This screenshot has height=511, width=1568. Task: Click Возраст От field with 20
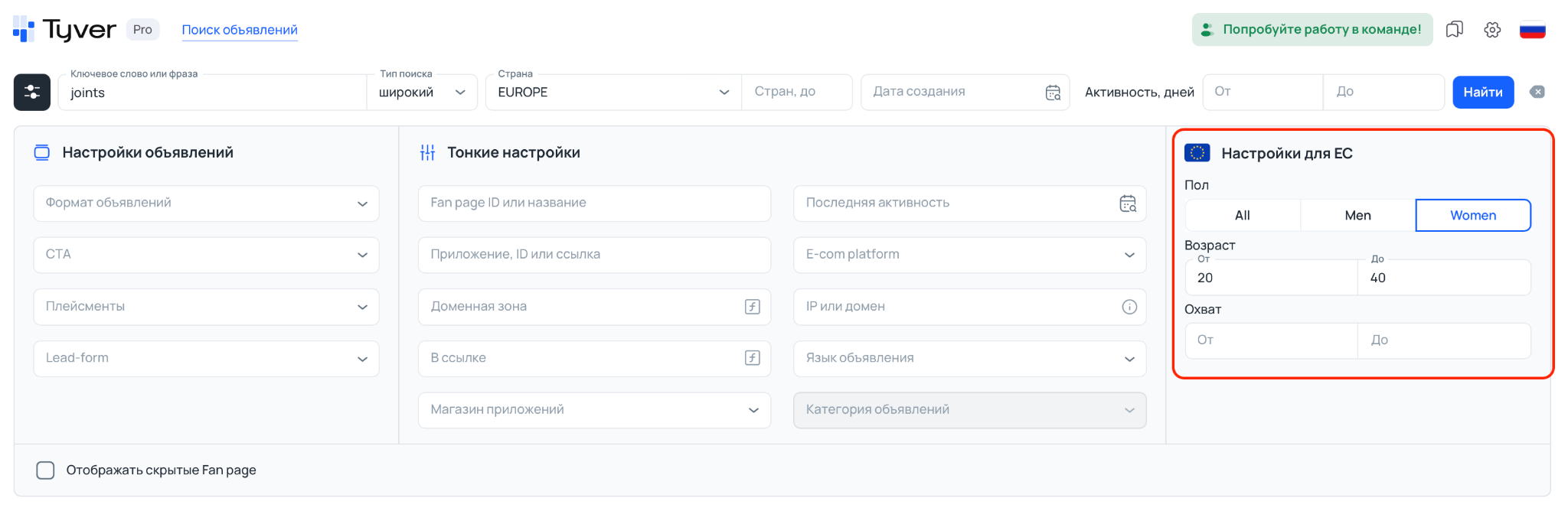[1272, 277]
